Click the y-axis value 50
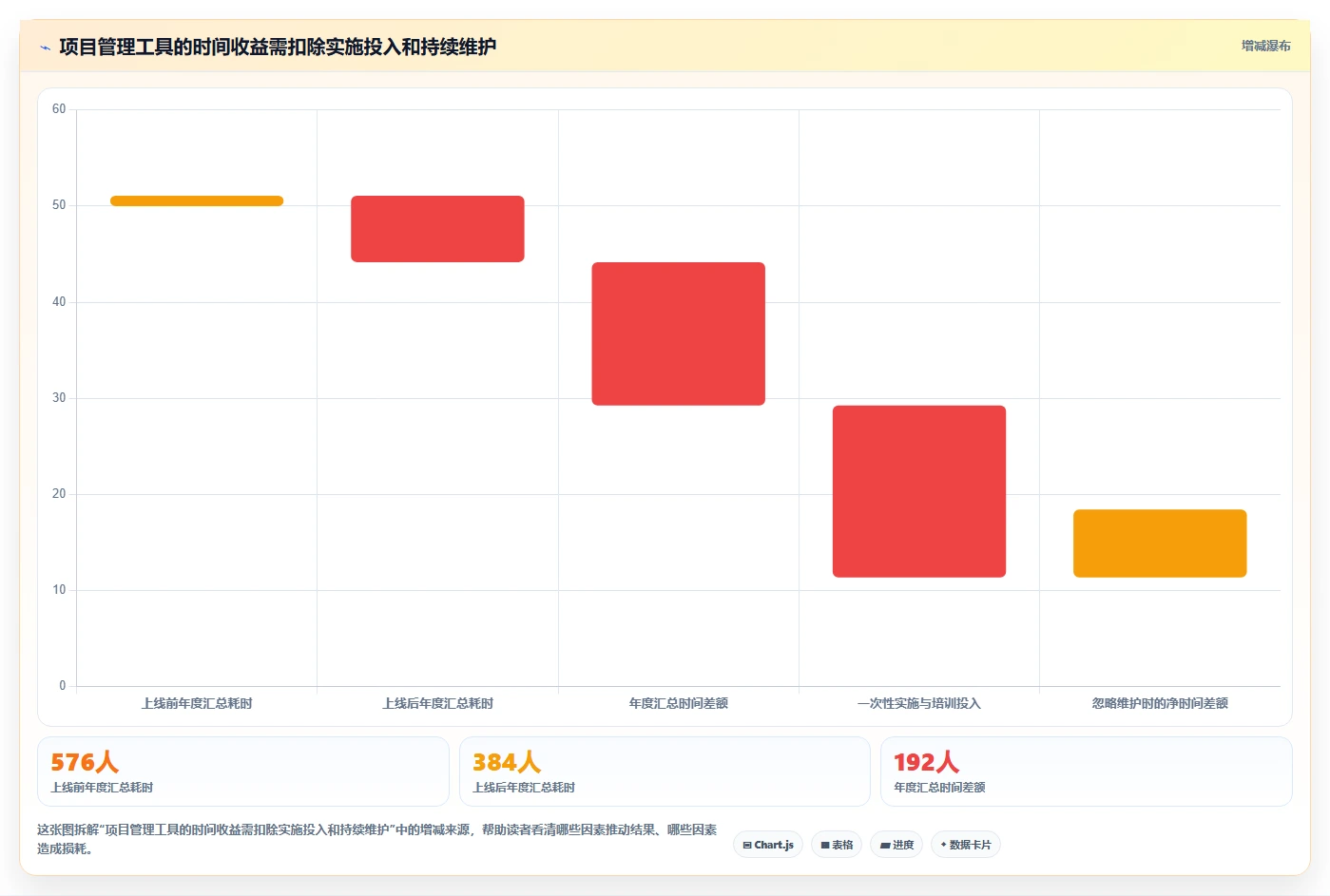1330x896 pixels. pos(59,205)
